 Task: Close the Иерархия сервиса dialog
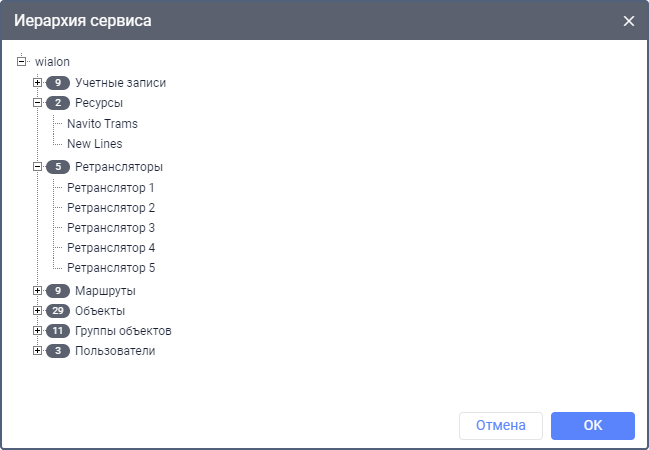click(x=629, y=21)
